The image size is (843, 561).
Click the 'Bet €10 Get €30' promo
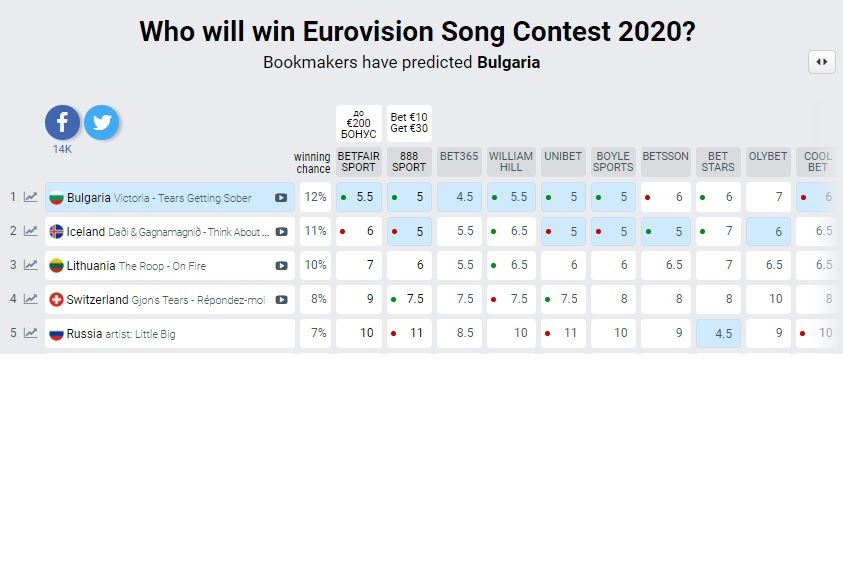click(409, 123)
